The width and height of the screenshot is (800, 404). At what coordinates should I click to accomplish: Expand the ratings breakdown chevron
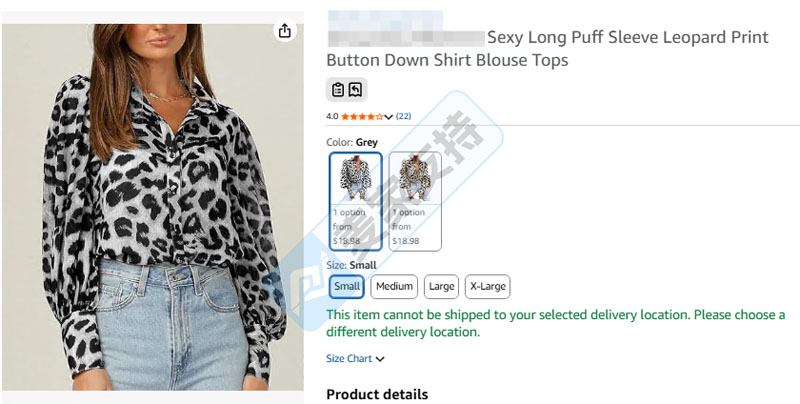[389, 117]
